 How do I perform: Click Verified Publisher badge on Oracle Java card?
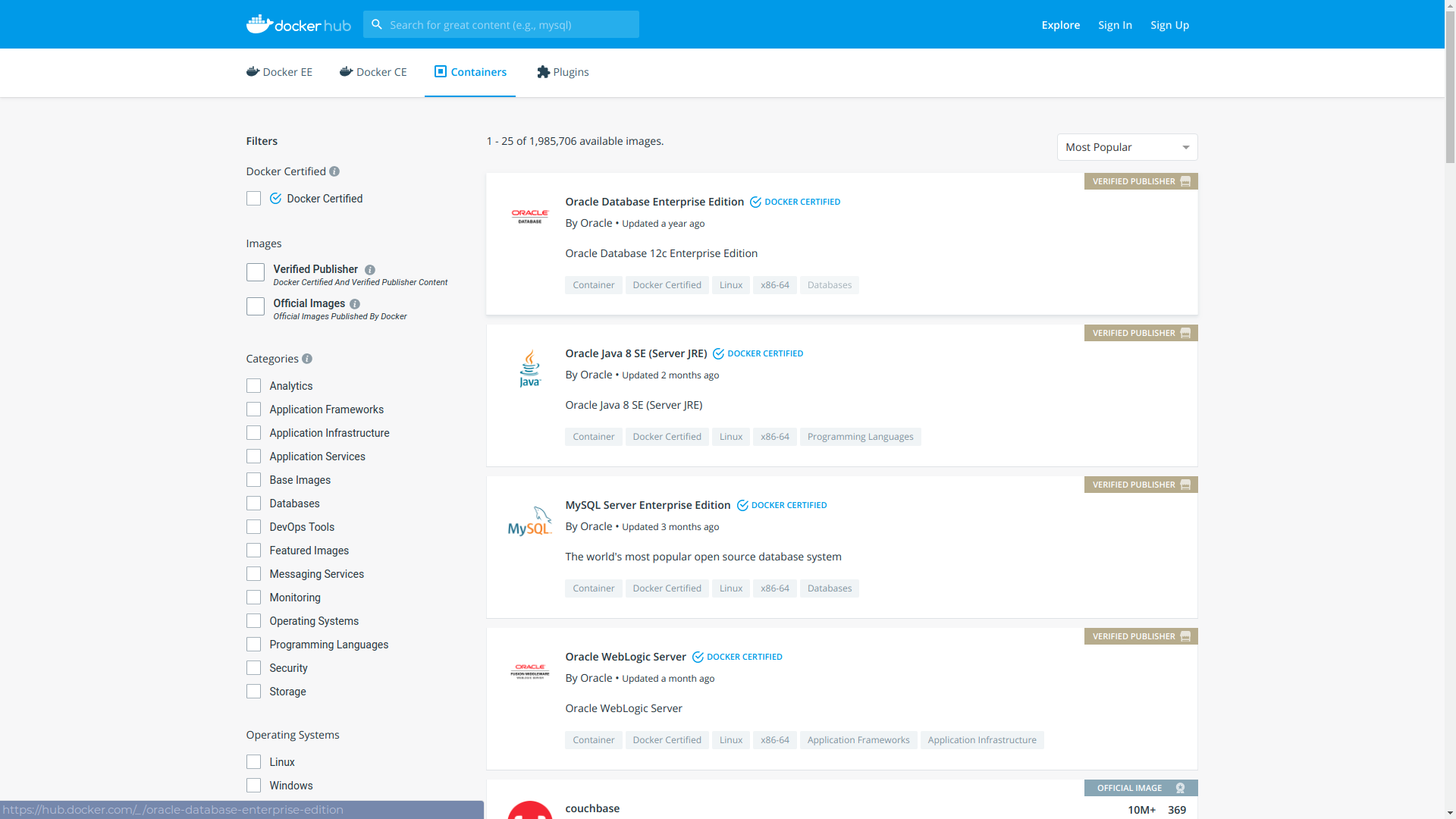[x=1141, y=333]
